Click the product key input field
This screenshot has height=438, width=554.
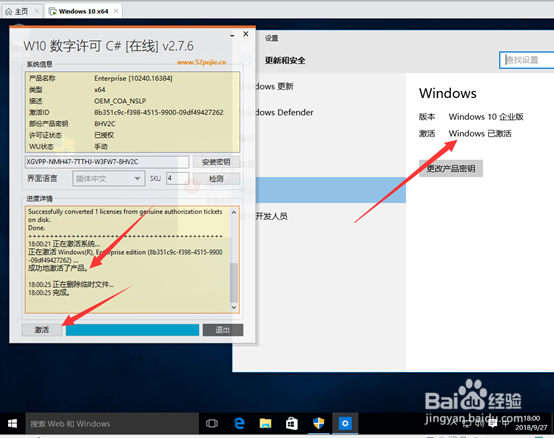click(x=107, y=162)
